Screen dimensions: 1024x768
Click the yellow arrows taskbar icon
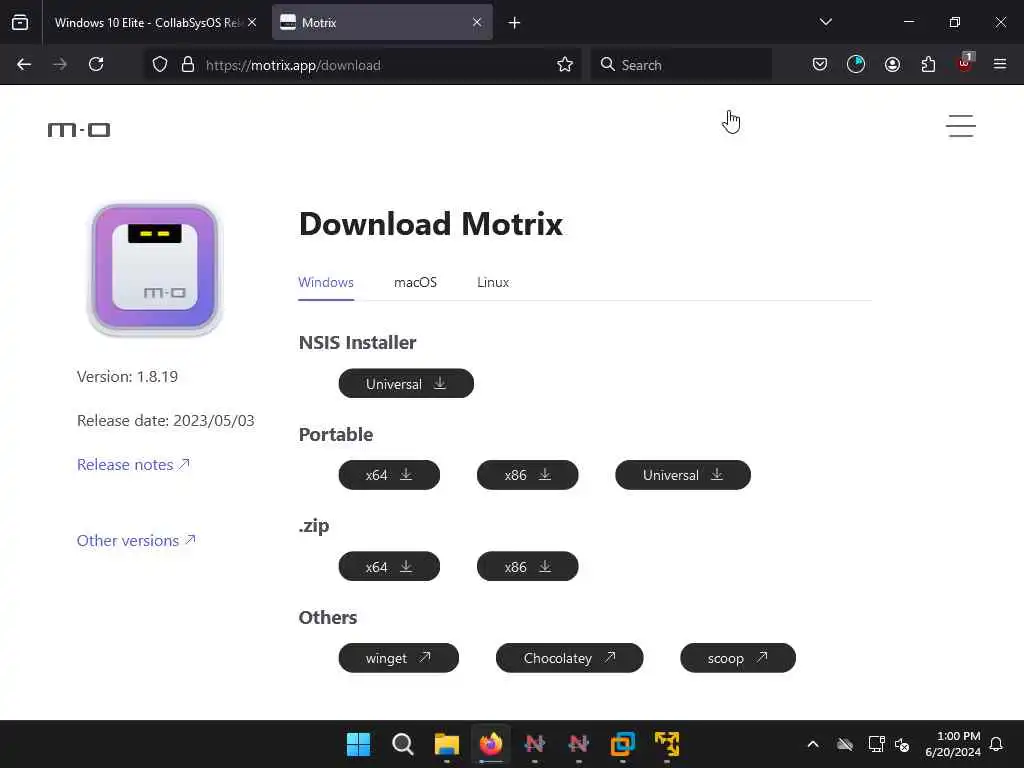(667, 744)
